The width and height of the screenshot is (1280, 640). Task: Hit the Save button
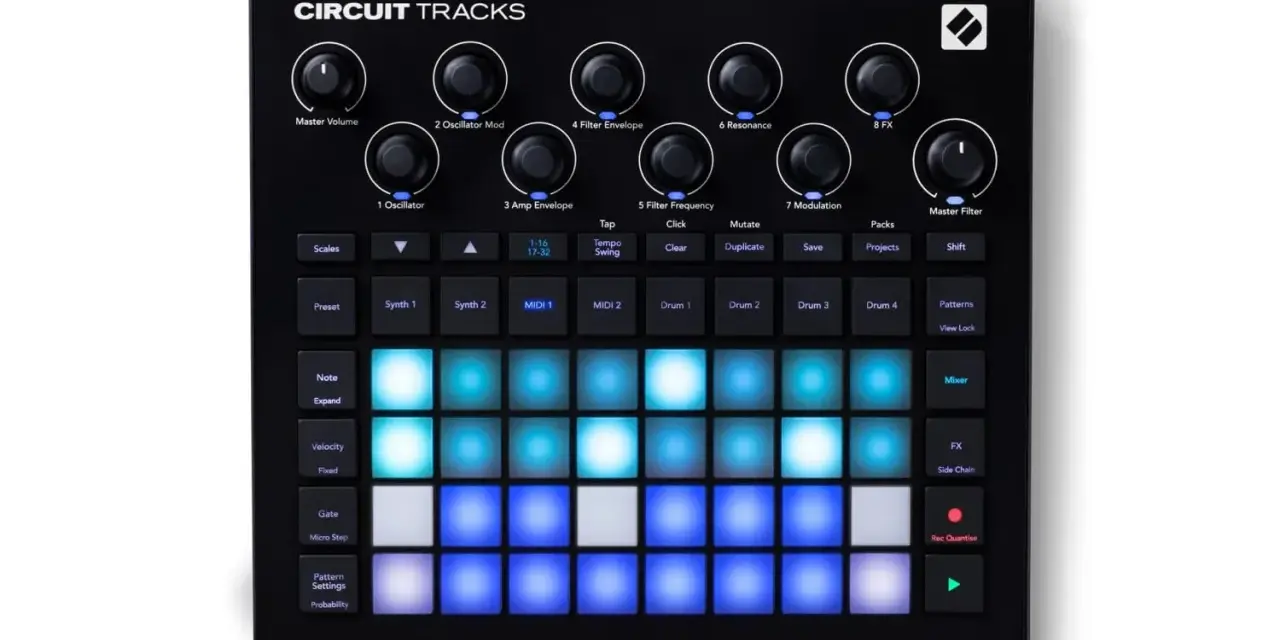(813, 247)
